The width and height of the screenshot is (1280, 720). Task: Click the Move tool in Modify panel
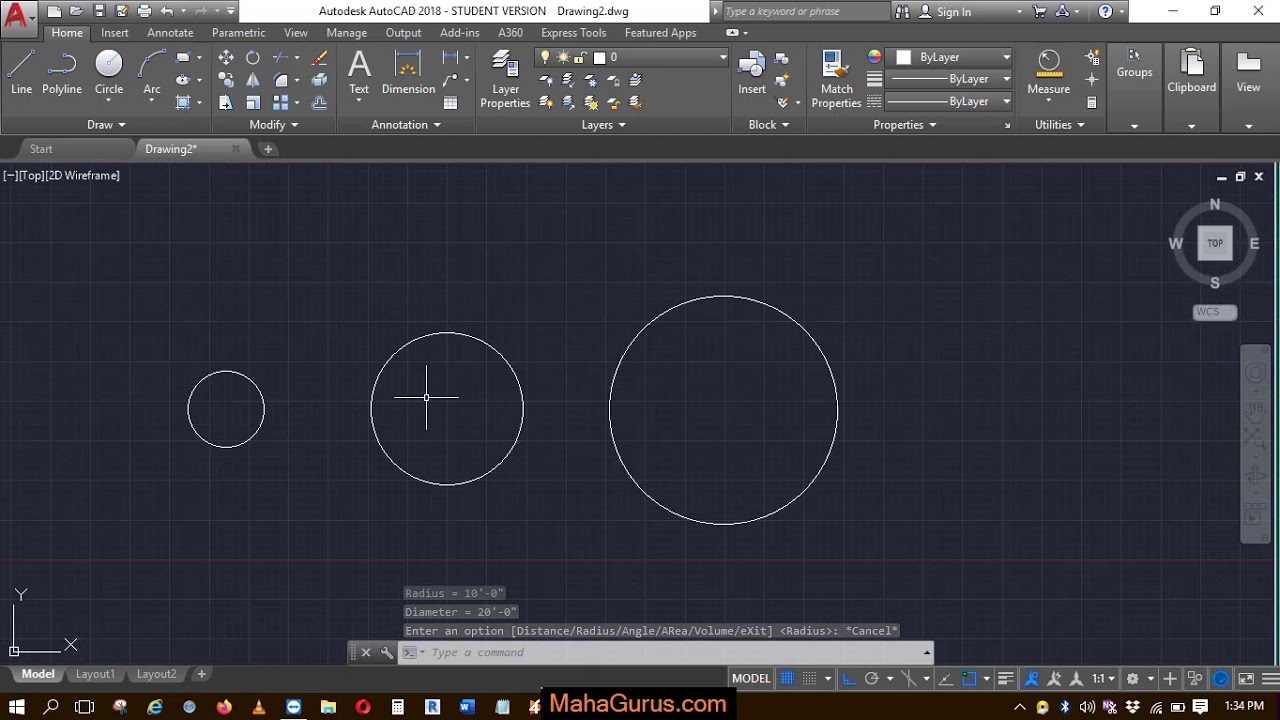(x=226, y=58)
